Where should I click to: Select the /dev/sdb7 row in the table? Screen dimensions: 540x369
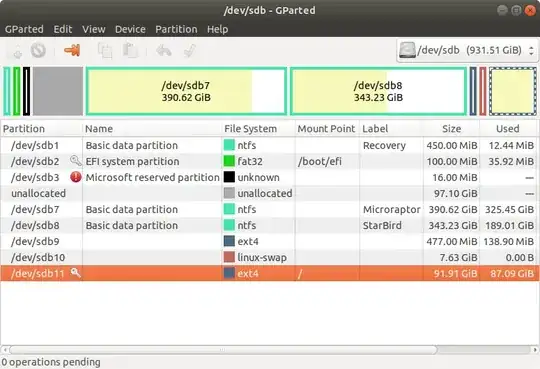coord(270,209)
